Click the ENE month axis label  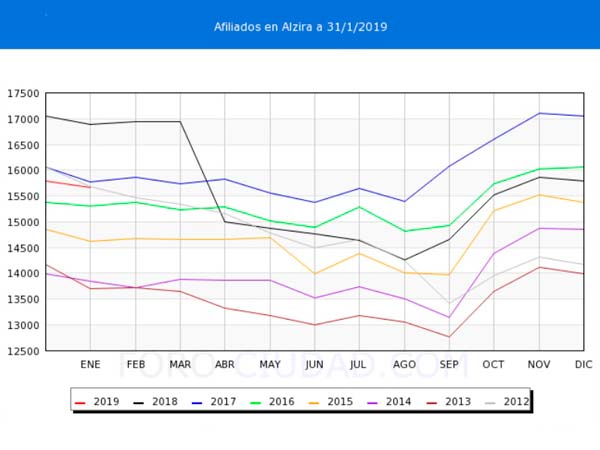click(x=90, y=365)
